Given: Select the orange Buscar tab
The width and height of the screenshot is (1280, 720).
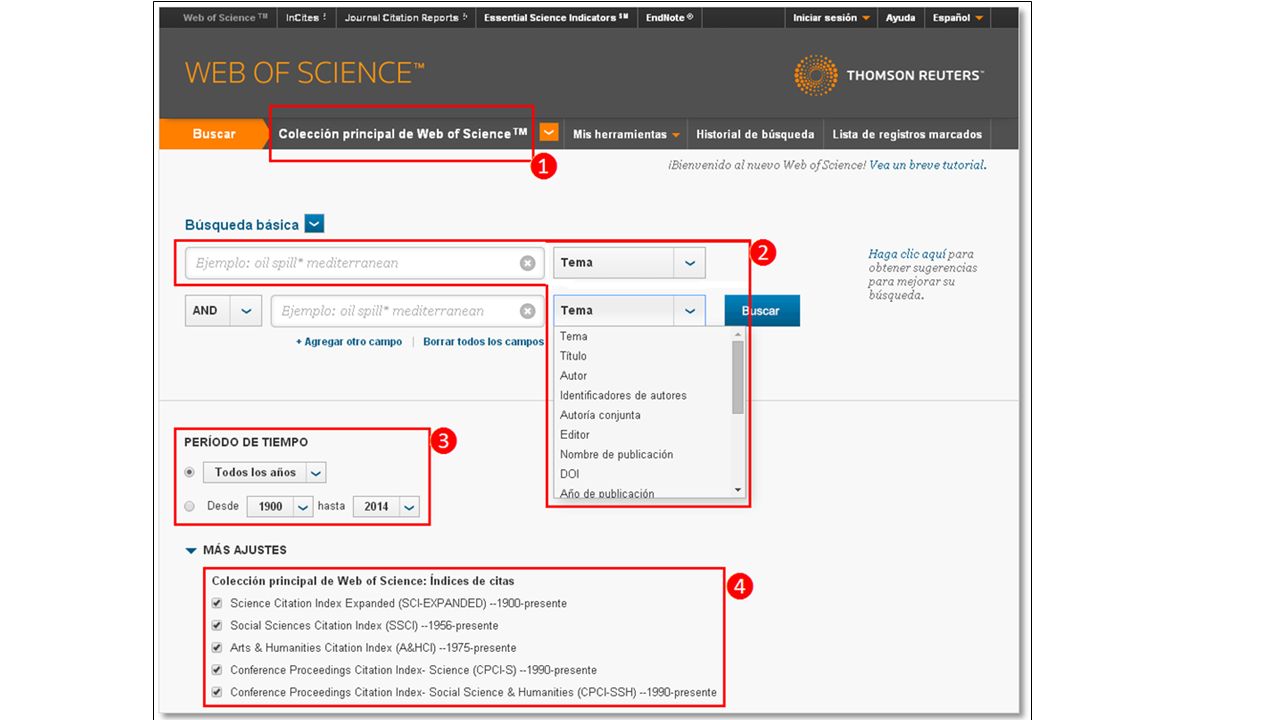Looking at the screenshot, I should point(214,134).
